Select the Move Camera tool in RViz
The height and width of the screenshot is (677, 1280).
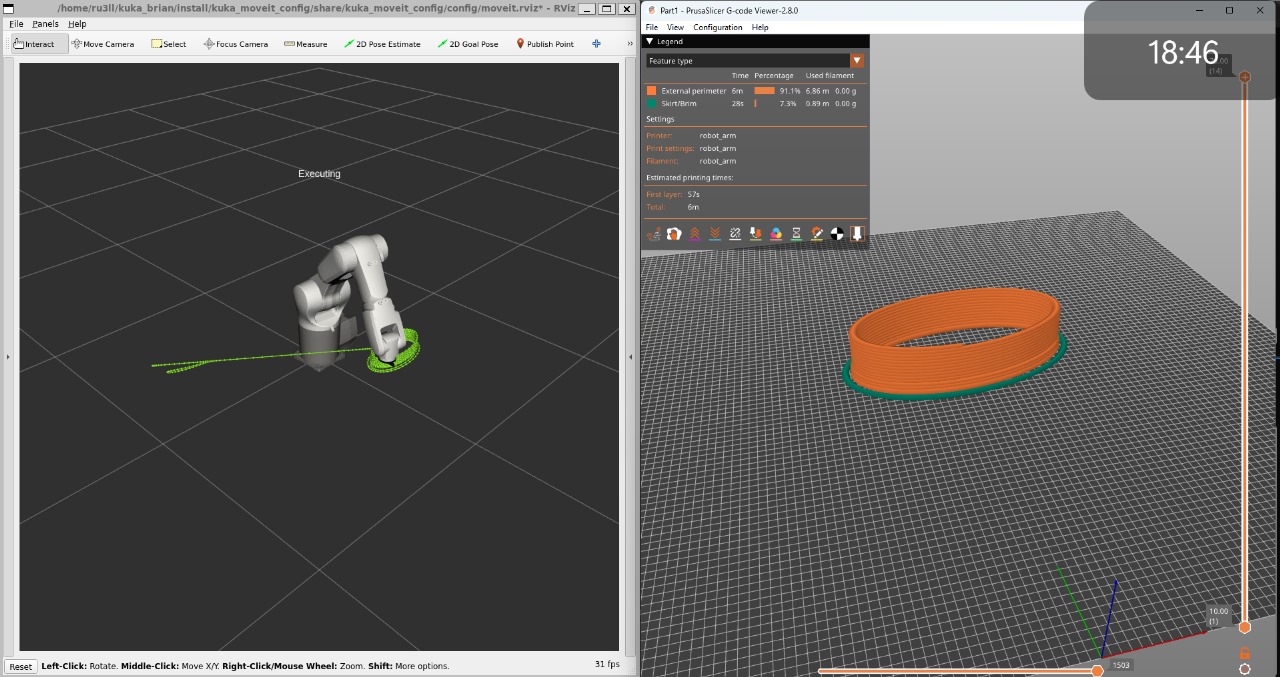102,44
